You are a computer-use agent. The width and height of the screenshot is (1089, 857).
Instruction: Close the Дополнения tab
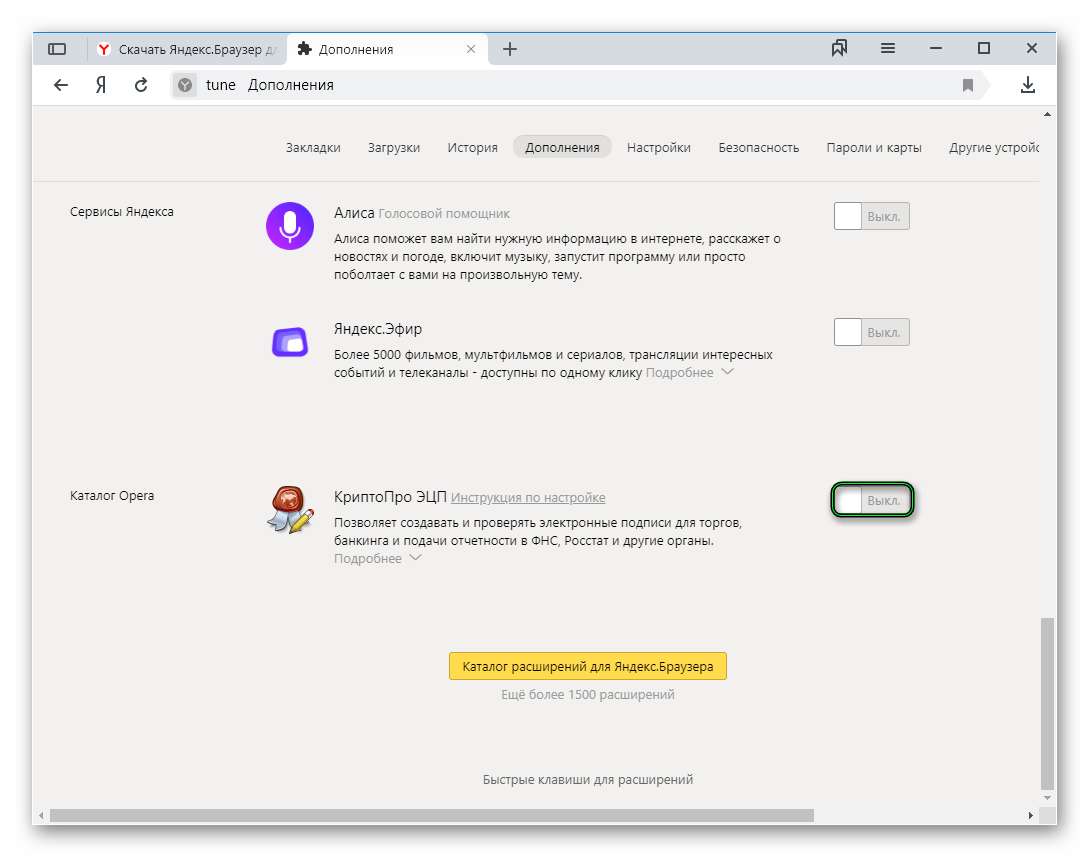(471, 49)
